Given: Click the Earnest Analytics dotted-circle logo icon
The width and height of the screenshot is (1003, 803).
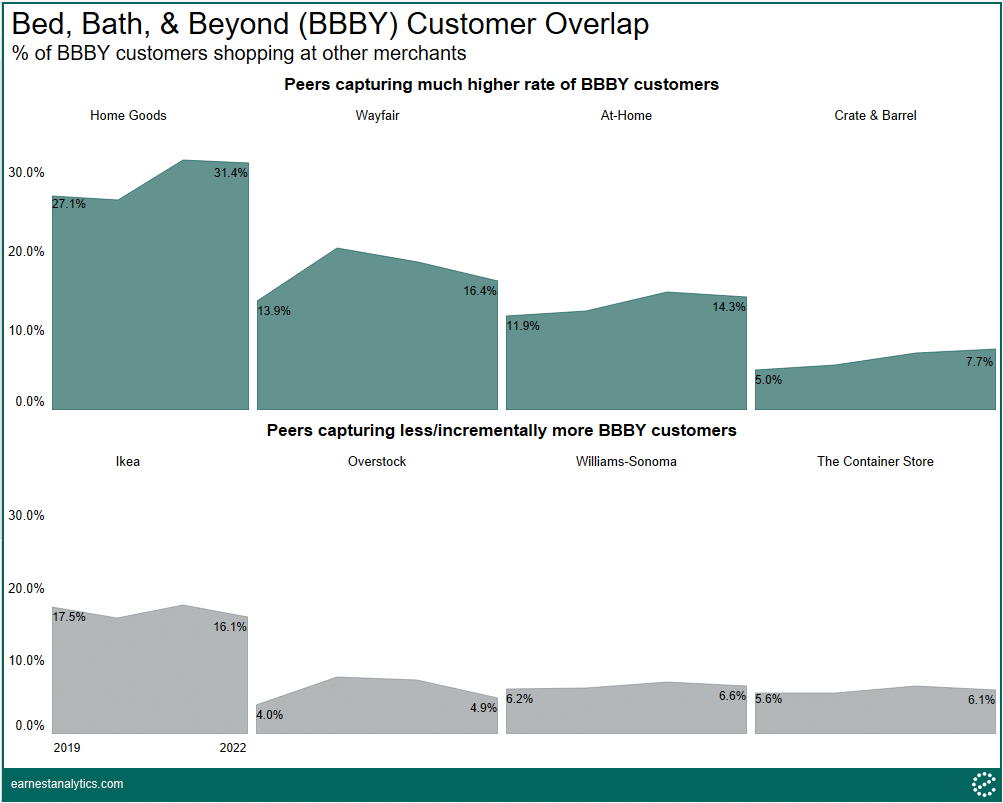Looking at the screenshot, I should (984, 784).
